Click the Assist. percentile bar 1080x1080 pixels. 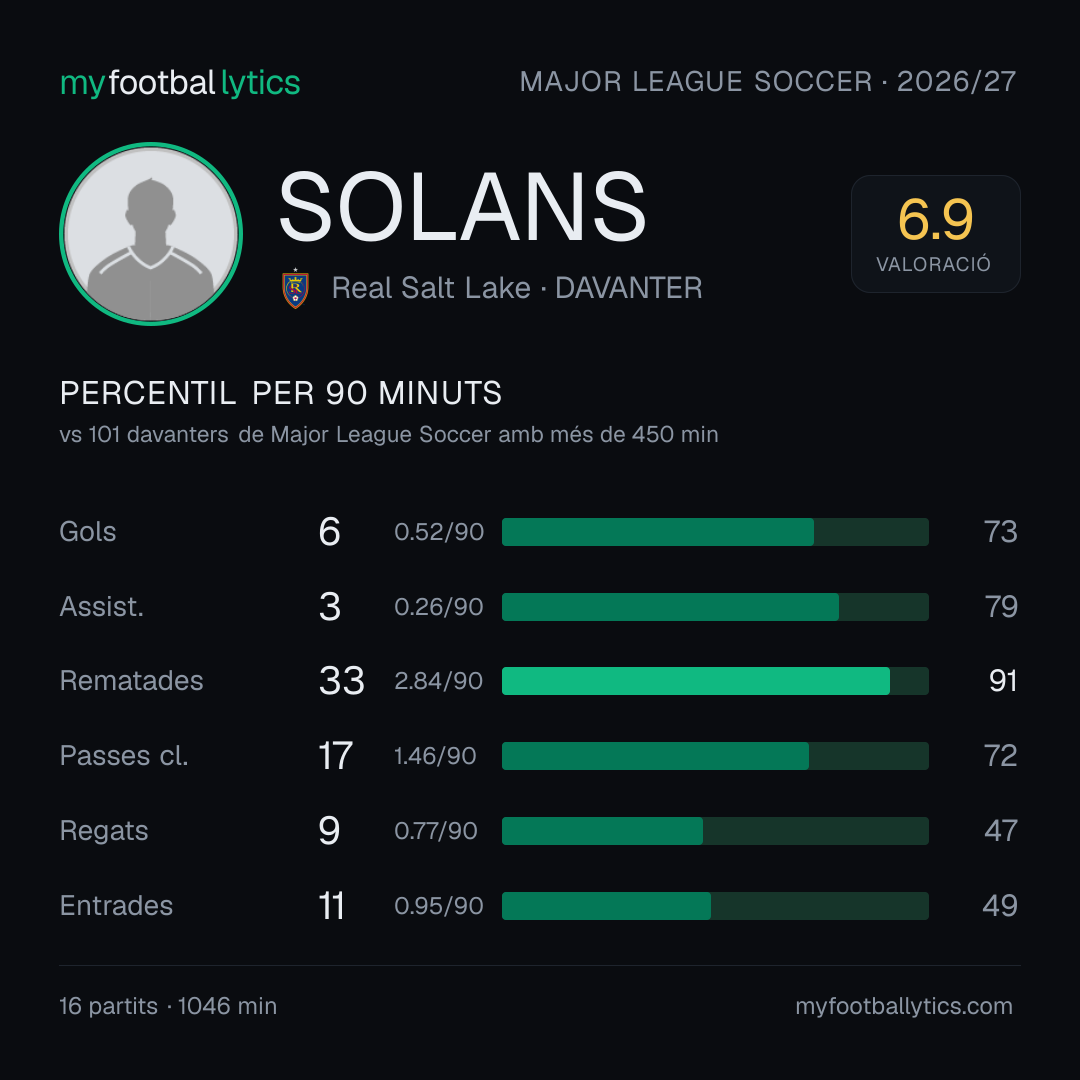click(x=715, y=607)
